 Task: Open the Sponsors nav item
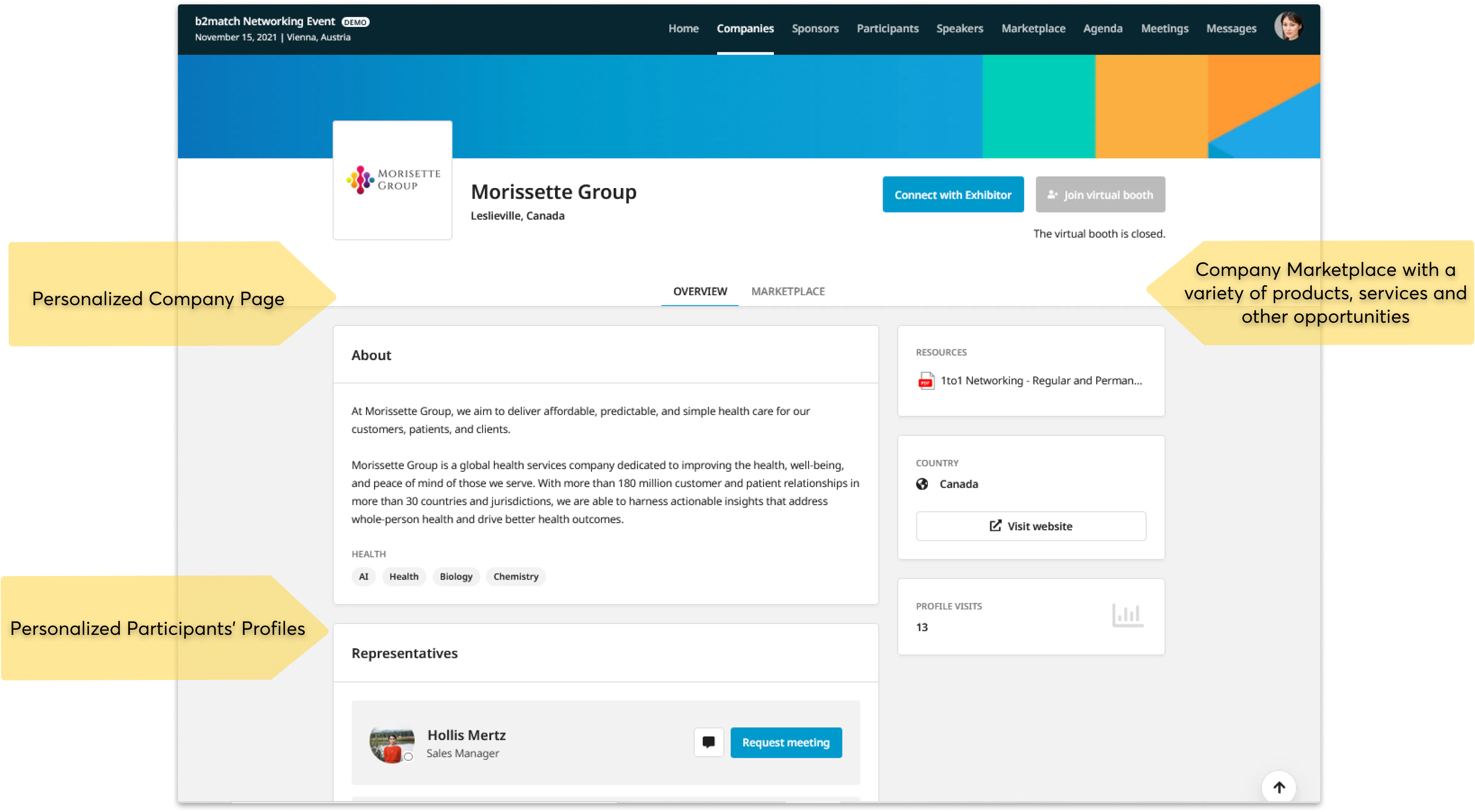click(x=815, y=29)
